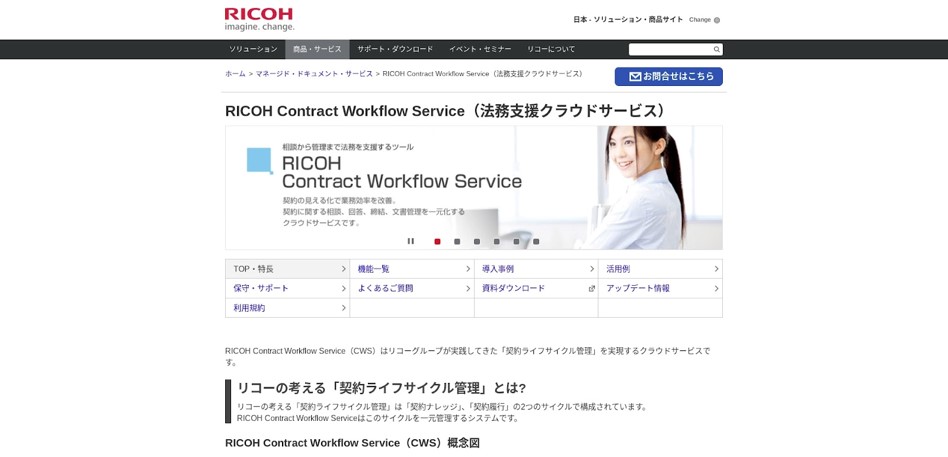948x457 pixels.
Task: Select the first red carousel dot
Action: 437,242
